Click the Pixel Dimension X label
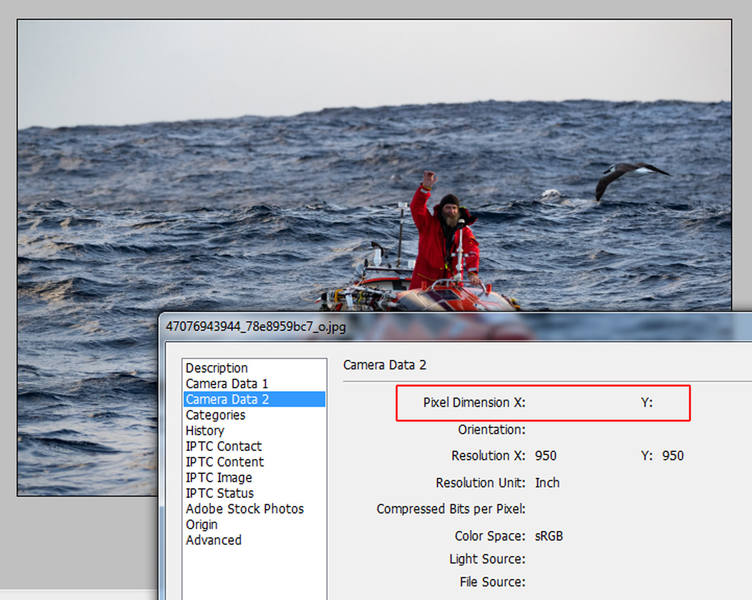Image resolution: width=752 pixels, height=600 pixels. 474,402
